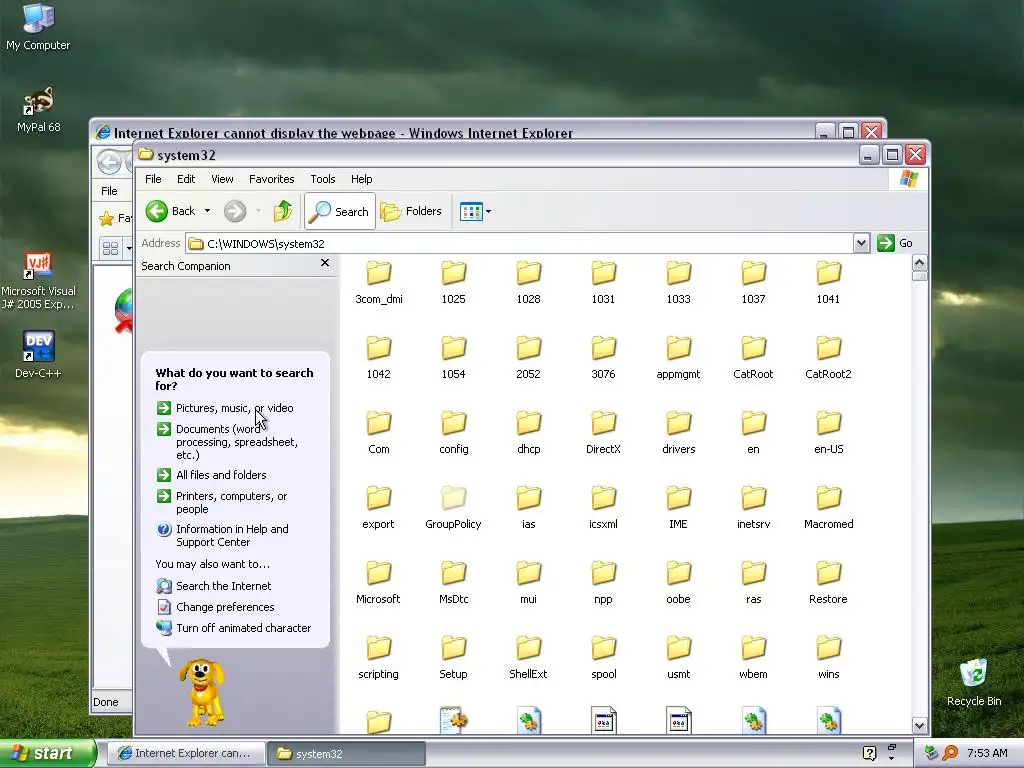The width and height of the screenshot is (1024, 768).
Task: Open the View menu
Action: point(222,179)
